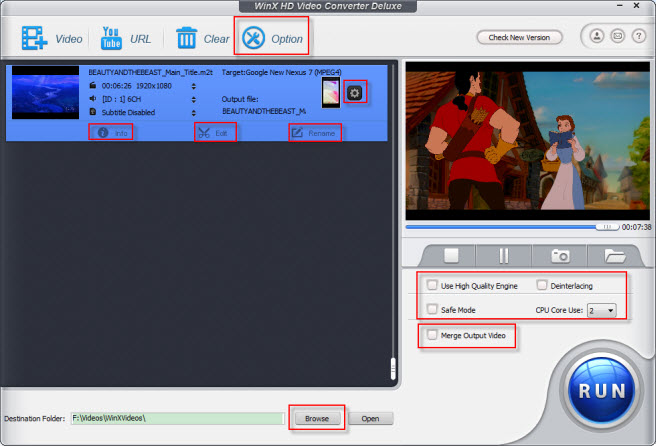This screenshot has width=656, height=446.
Task: Open the Option settings
Action: tap(272, 38)
